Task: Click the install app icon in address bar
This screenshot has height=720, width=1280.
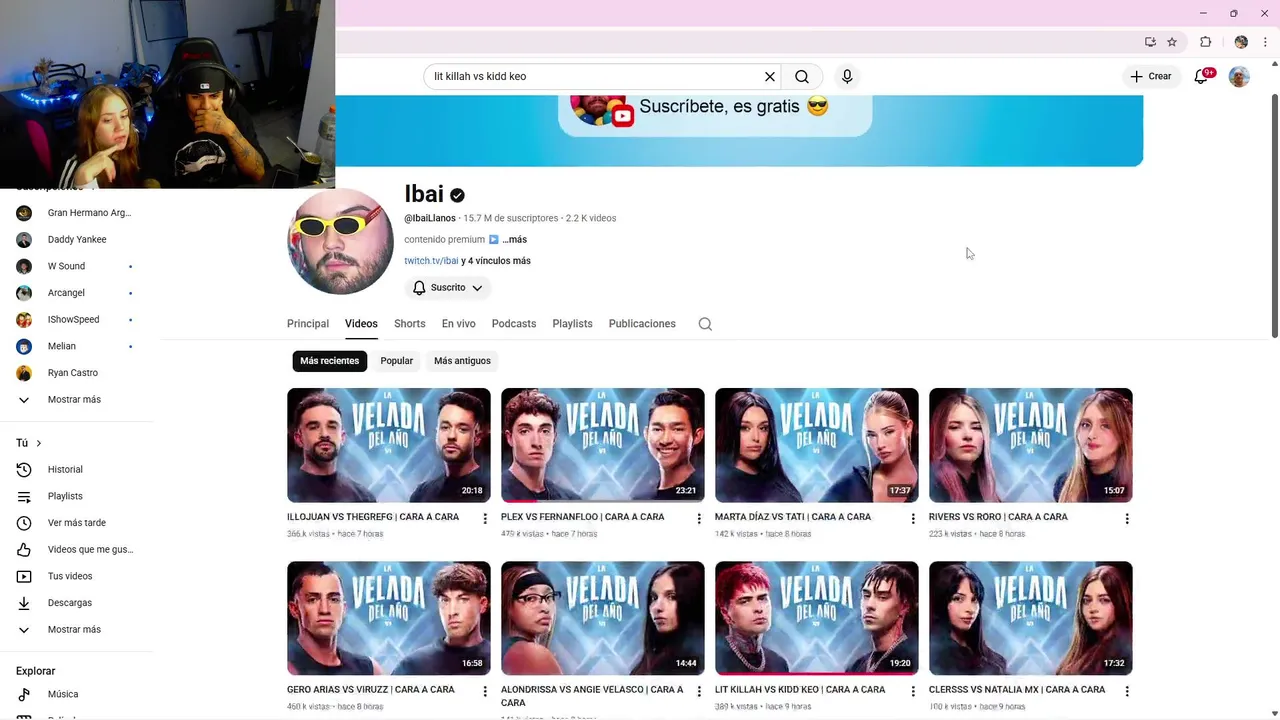Action: (1150, 42)
